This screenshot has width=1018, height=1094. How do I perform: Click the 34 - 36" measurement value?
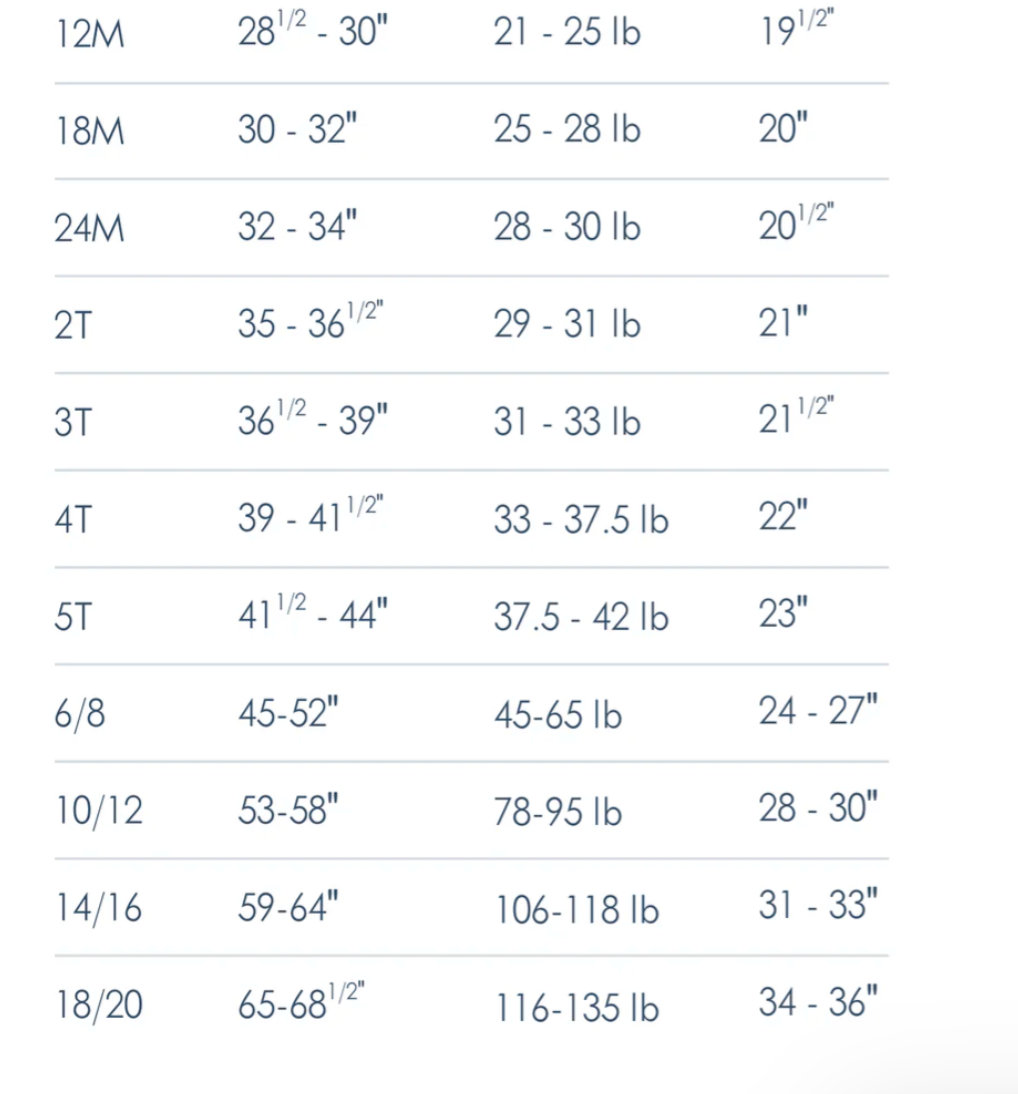click(x=818, y=1002)
